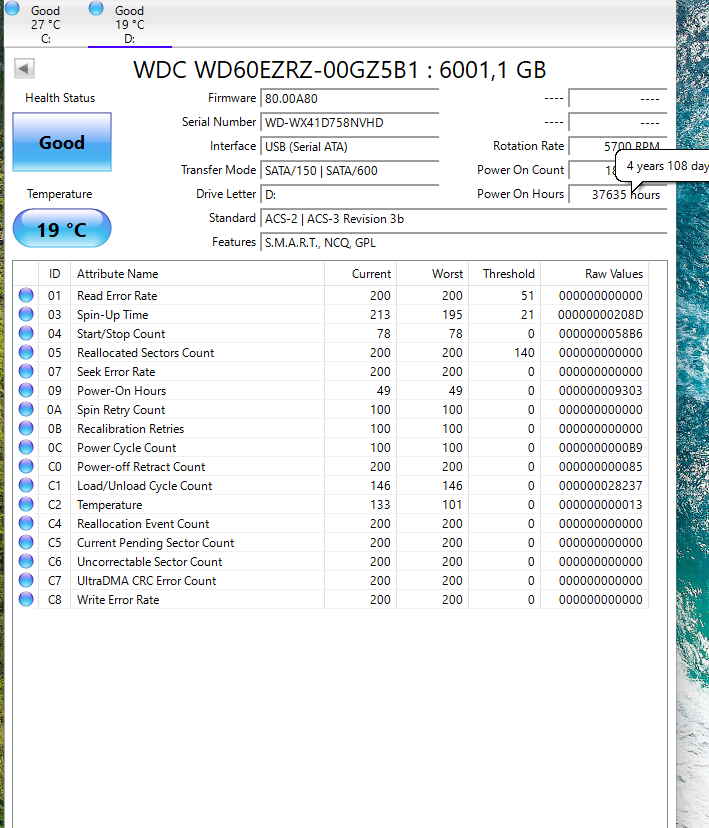Click the Worst column header
709x828 pixels.
pos(432,274)
